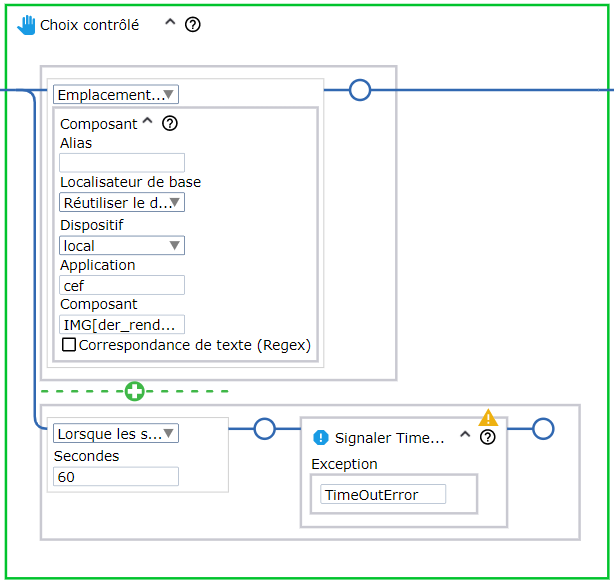Image resolution: width=614 pixels, height=583 pixels.
Task: Click the Choix contrôlé hand icon
Action: 27,24
